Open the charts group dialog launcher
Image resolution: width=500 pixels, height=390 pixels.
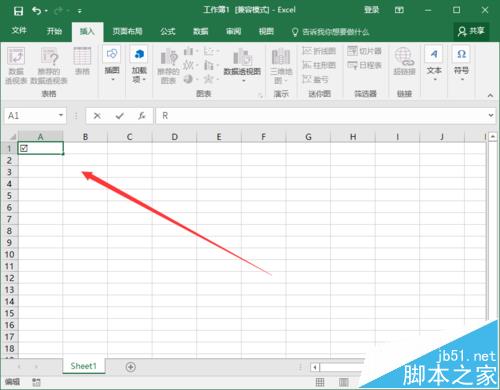[x=260, y=95]
